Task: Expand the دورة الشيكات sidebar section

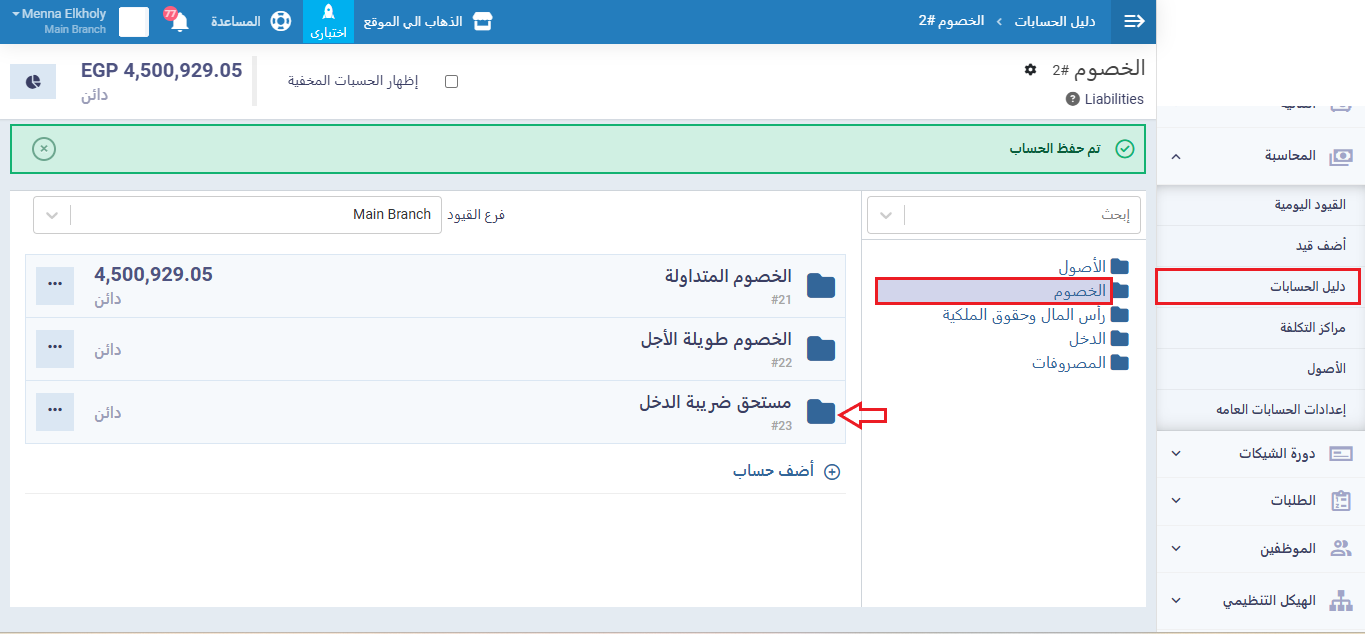Action: tap(1260, 453)
